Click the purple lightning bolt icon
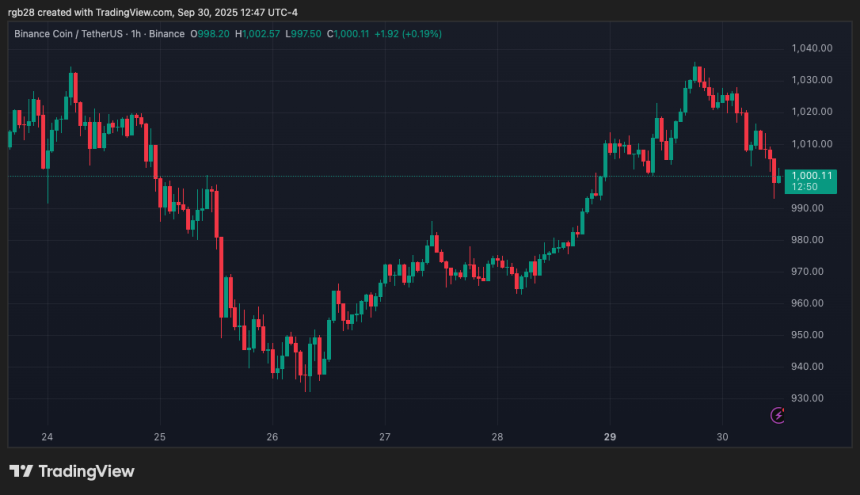The width and height of the screenshot is (860, 495). (x=778, y=415)
